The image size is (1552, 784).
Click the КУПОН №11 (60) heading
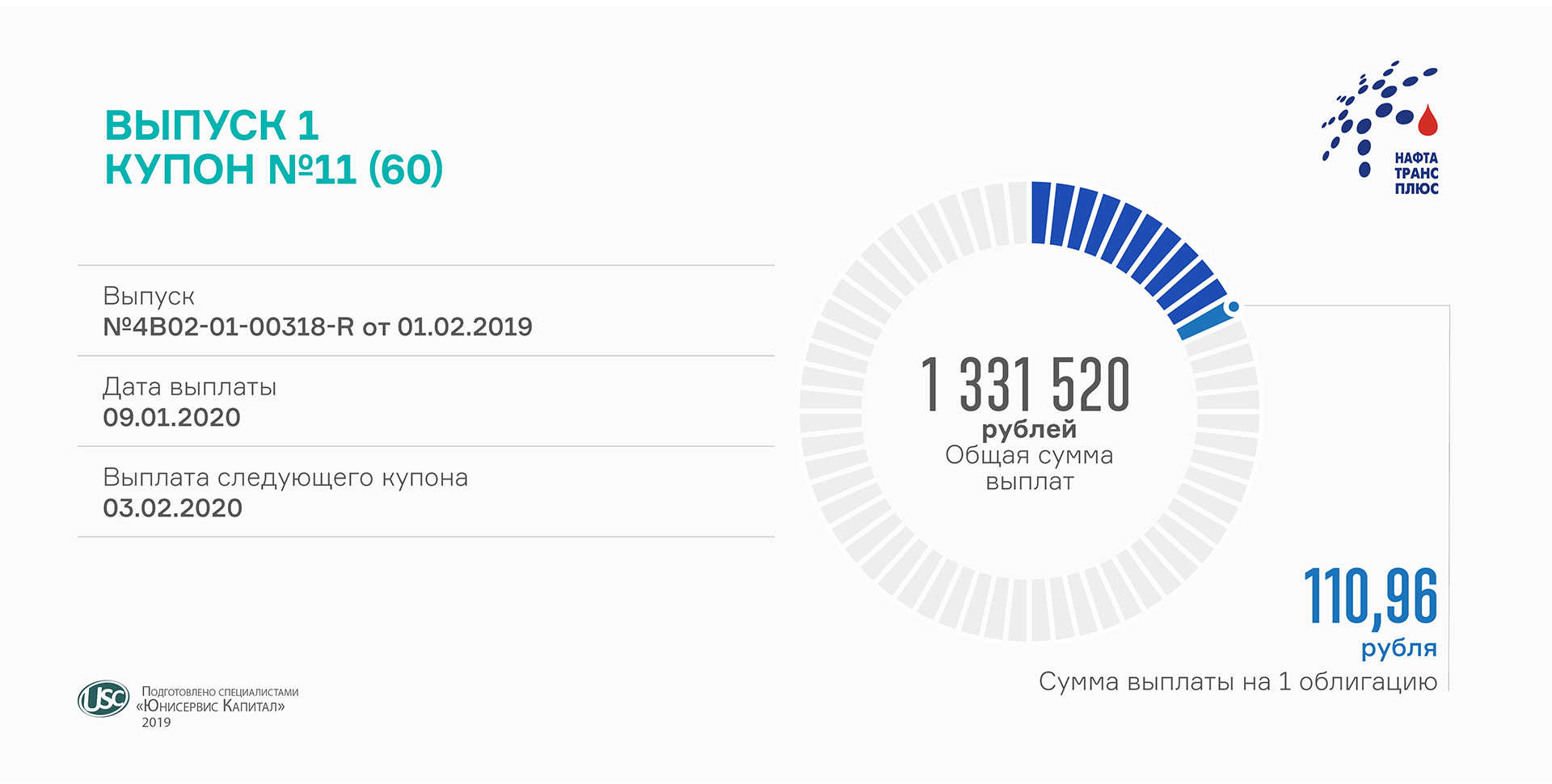coord(274,170)
